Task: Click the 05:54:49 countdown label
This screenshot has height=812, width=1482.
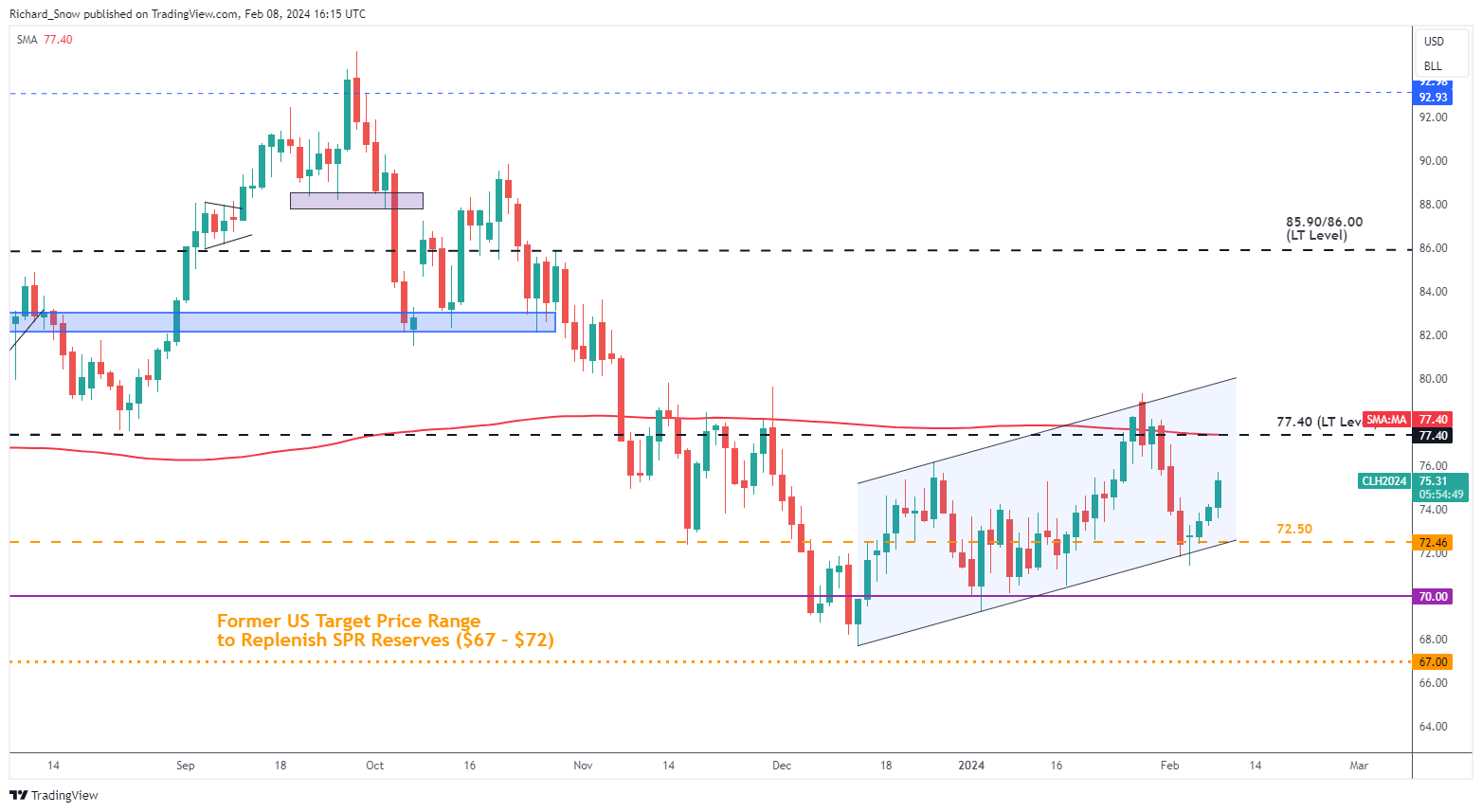Action: tap(1440, 495)
